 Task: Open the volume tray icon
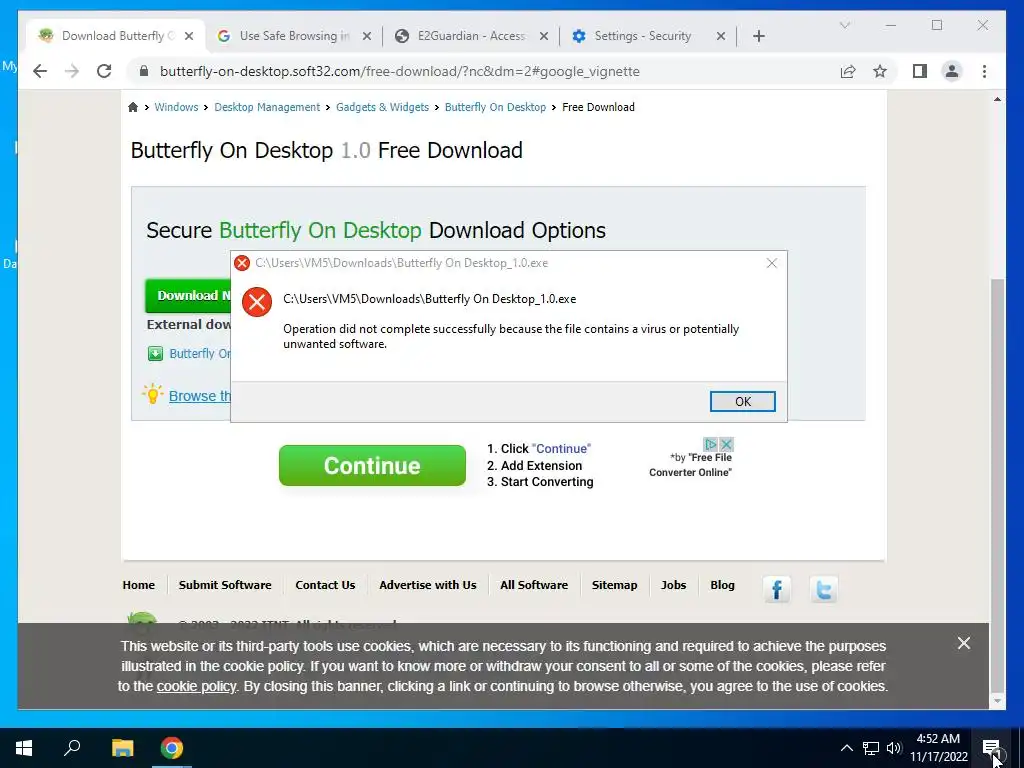pos(894,748)
